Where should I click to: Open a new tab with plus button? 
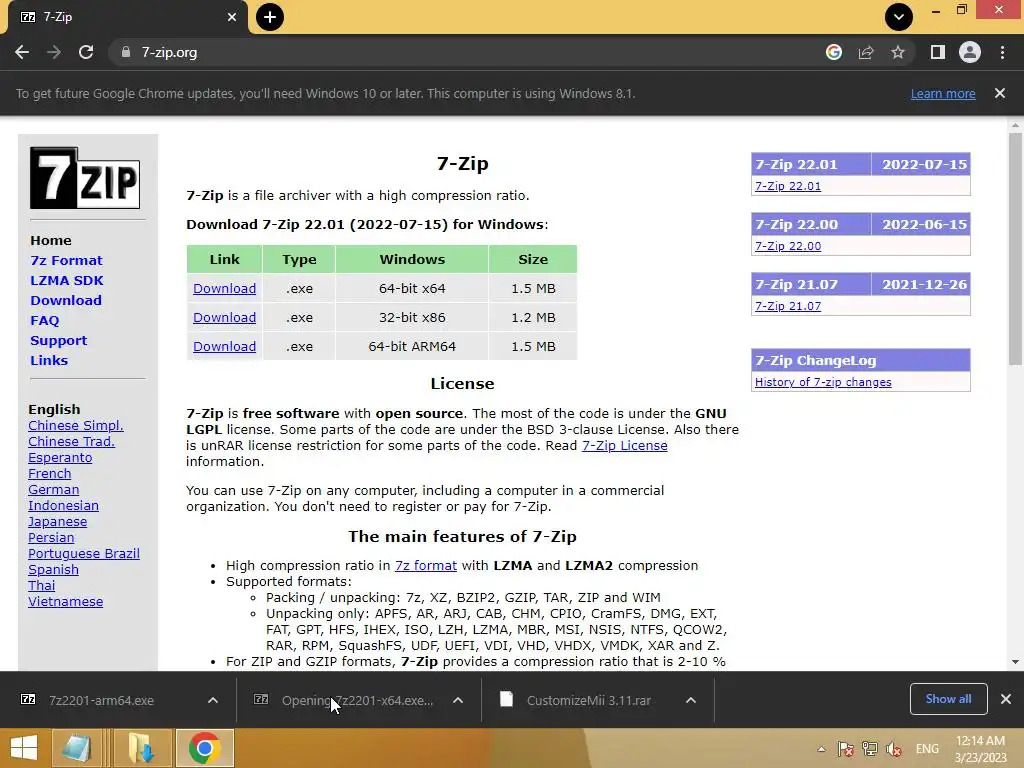point(270,17)
